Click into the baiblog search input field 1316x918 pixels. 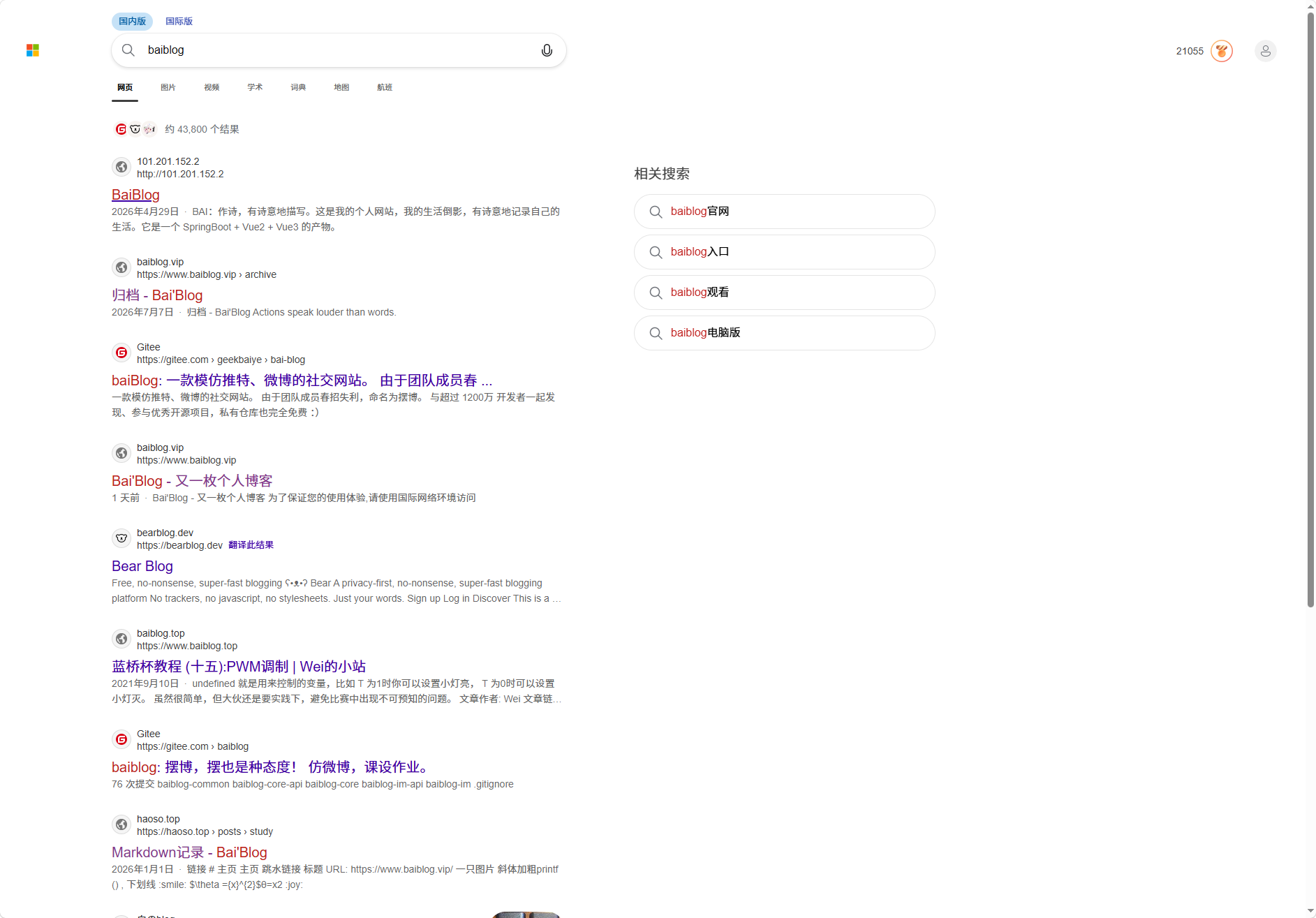click(339, 50)
